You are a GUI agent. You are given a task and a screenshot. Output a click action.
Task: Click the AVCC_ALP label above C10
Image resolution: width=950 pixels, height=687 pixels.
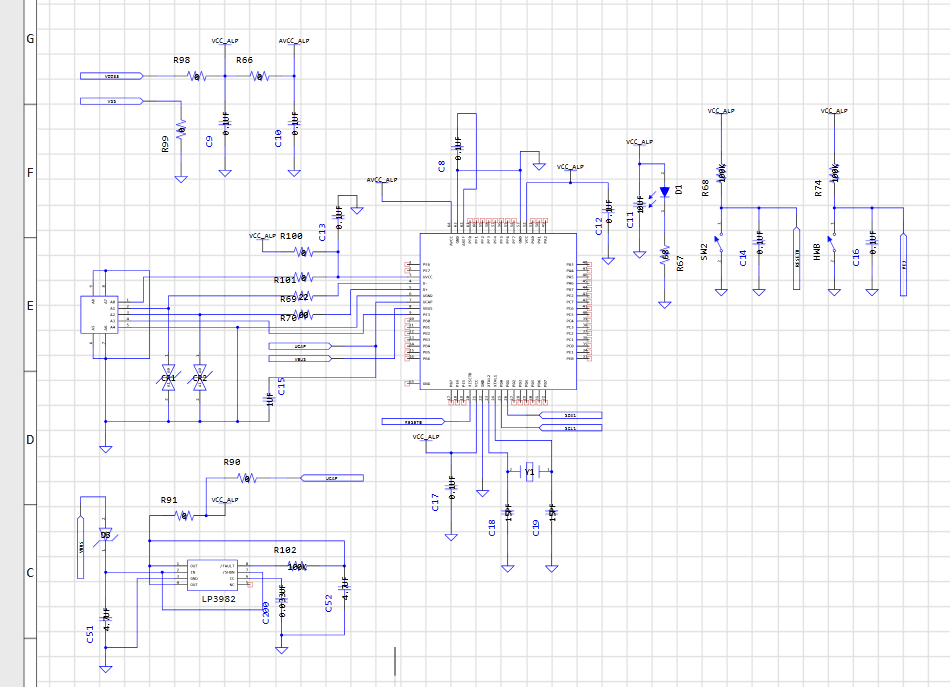click(x=294, y=41)
